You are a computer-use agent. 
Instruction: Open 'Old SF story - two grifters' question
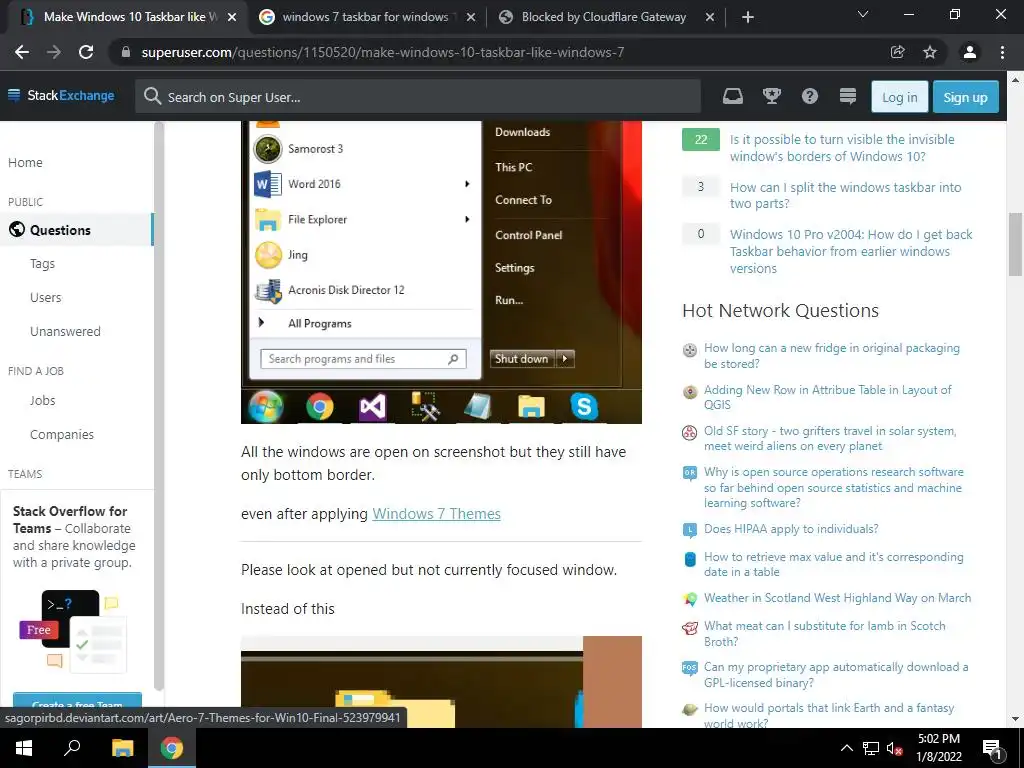click(829, 438)
